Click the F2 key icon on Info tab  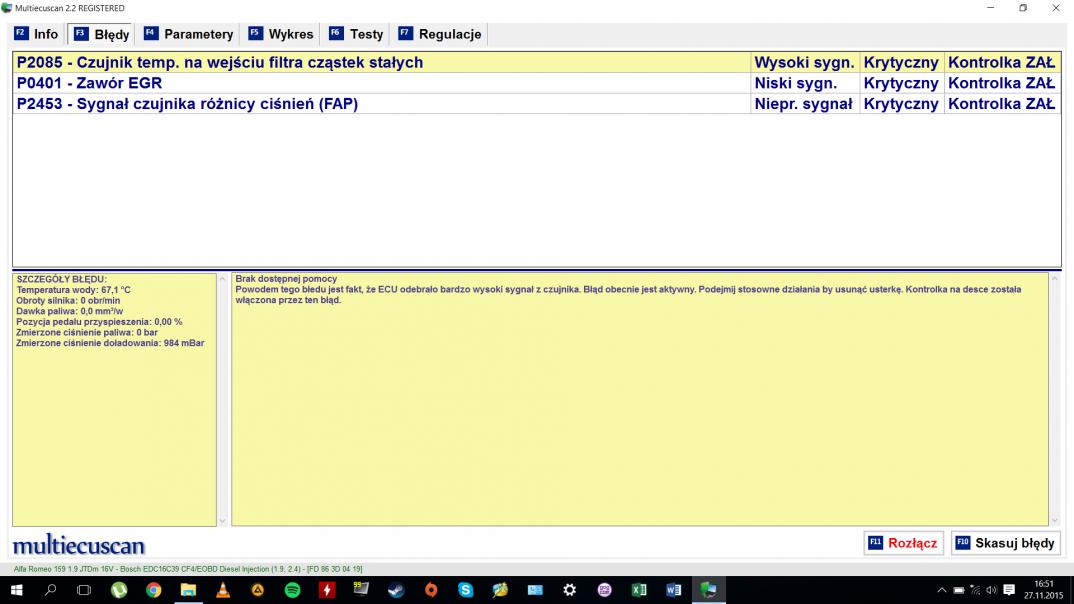pyautogui.click(x=21, y=33)
